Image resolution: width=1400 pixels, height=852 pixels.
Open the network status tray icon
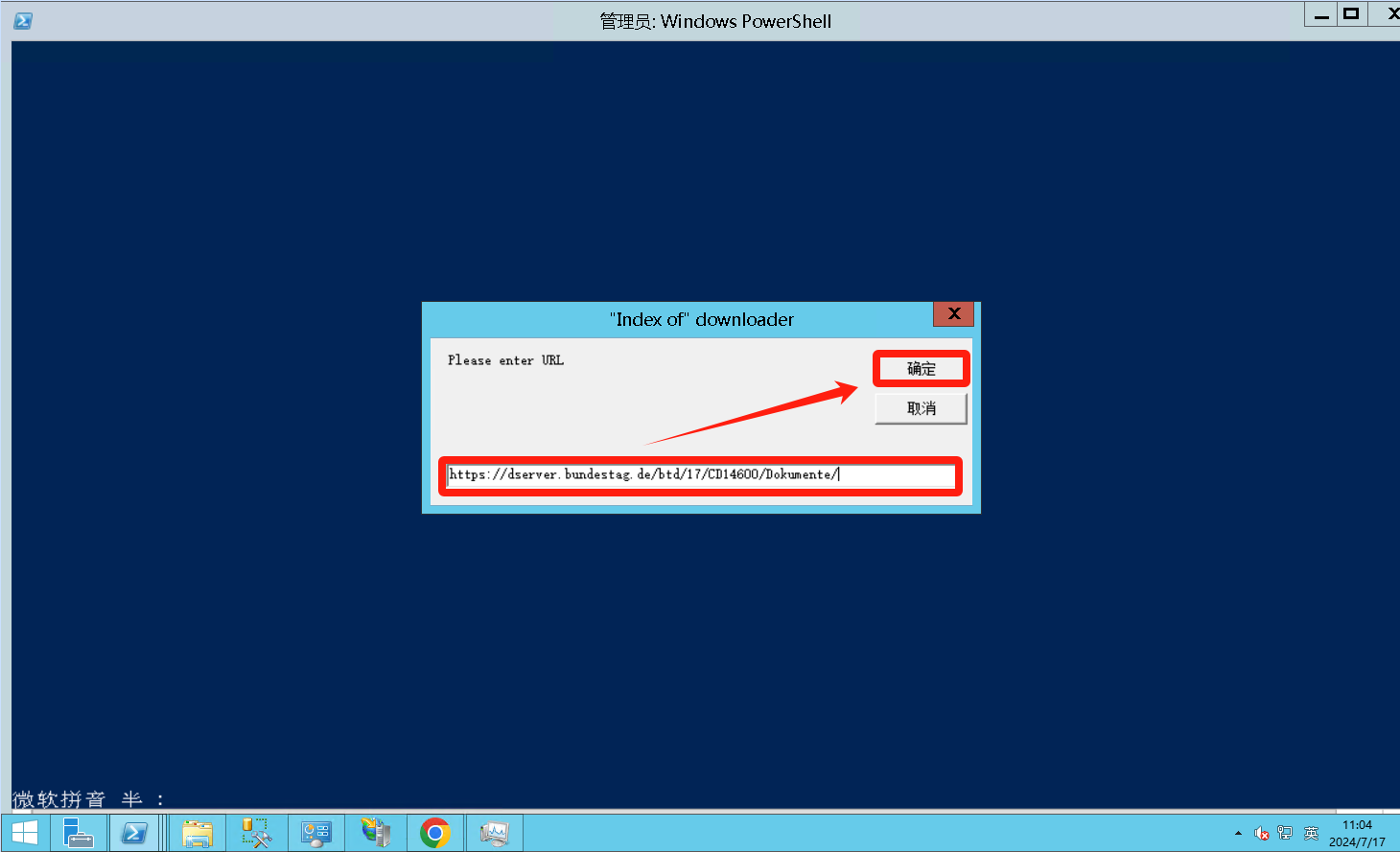click(1285, 834)
